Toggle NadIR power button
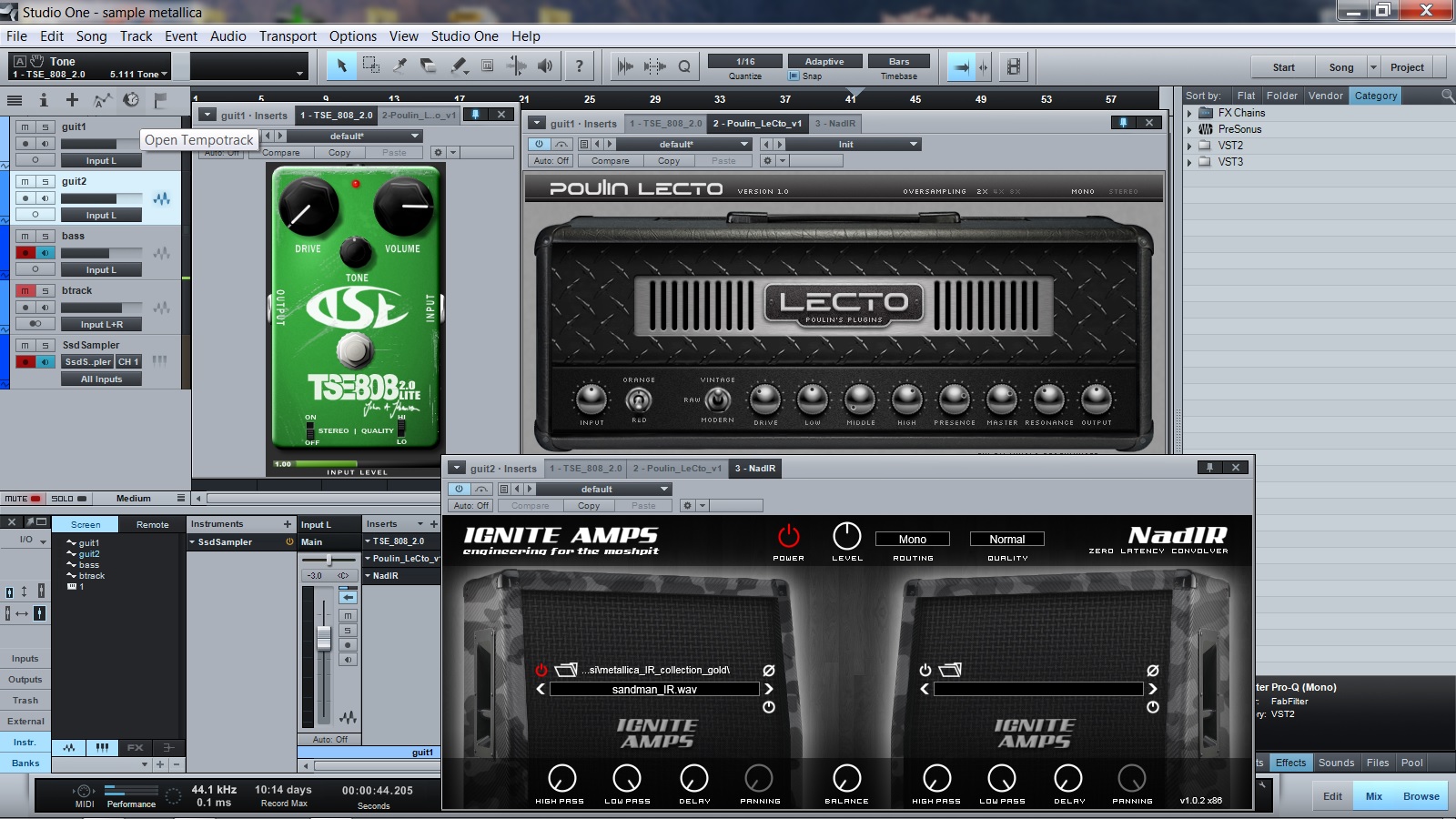Screen dimensions: 1456x819 coord(788,536)
